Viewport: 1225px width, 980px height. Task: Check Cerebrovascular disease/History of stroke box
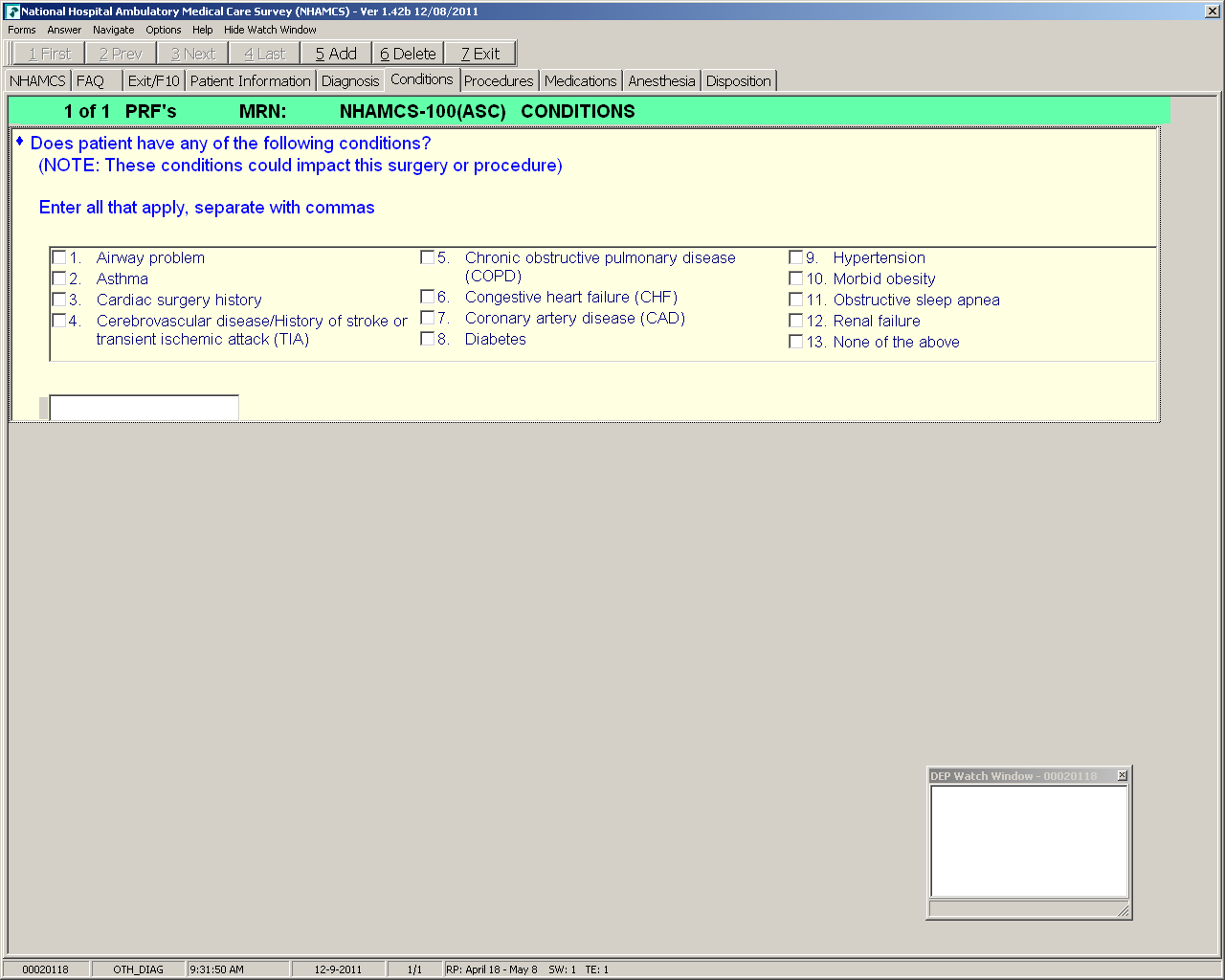pos(59,321)
